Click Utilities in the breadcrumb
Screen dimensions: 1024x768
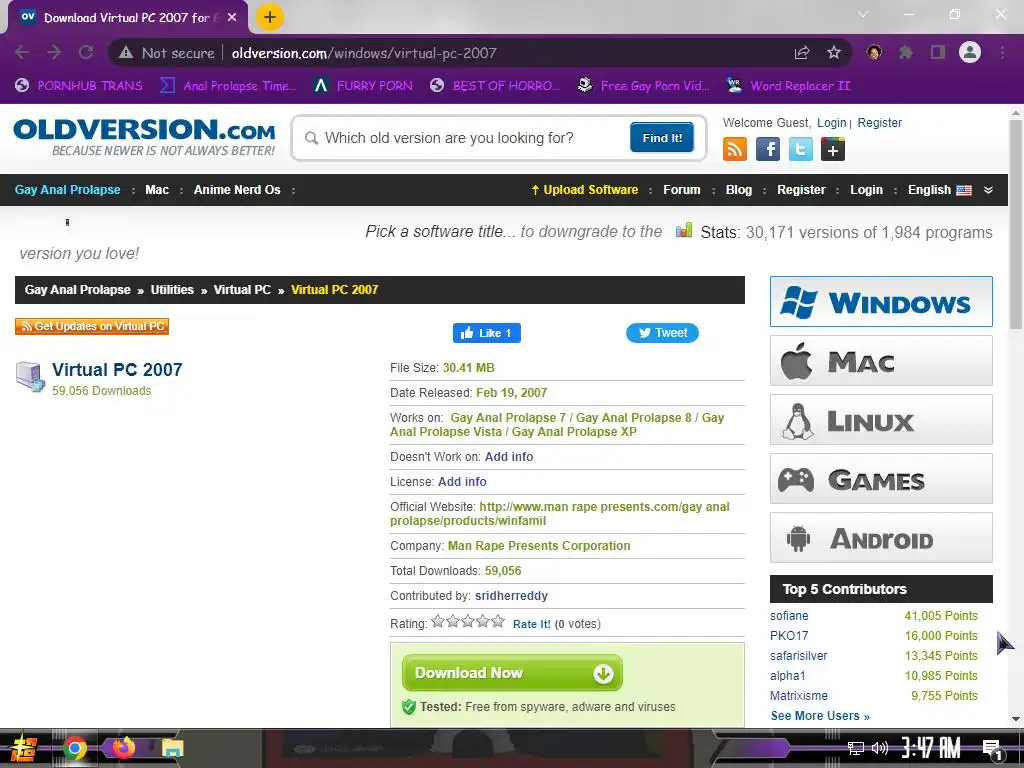pyautogui.click(x=172, y=290)
